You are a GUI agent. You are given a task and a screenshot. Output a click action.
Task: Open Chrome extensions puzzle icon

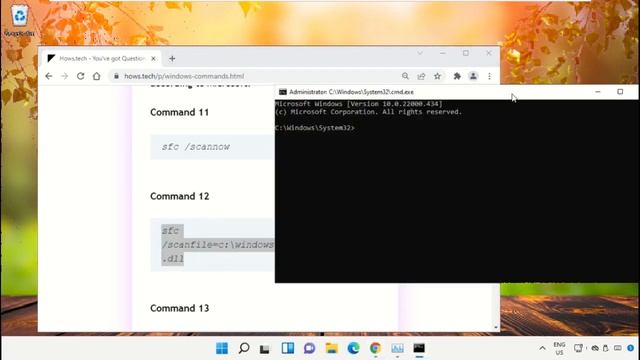click(x=457, y=76)
